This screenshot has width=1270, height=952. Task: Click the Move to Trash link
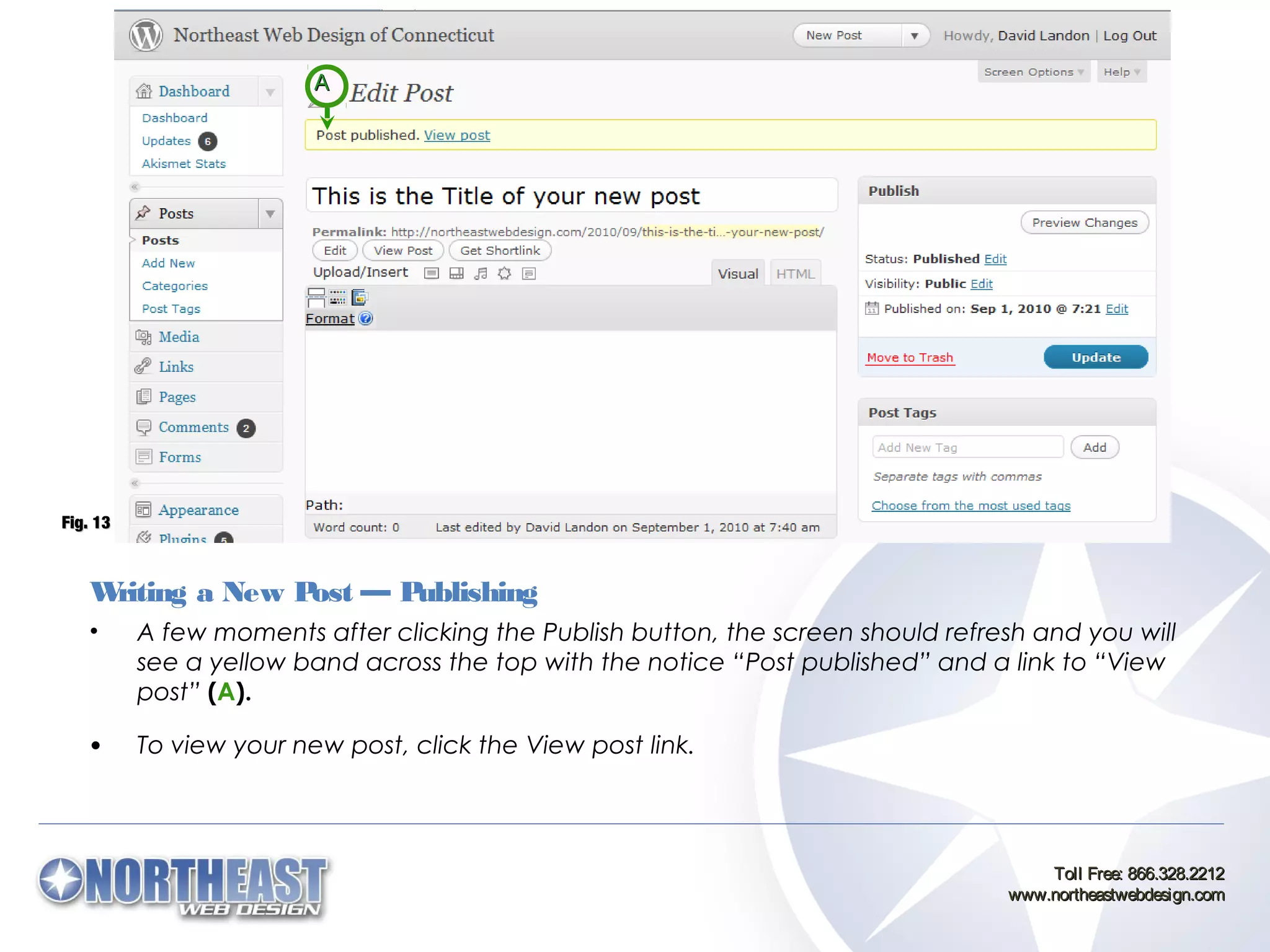coord(910,358)
